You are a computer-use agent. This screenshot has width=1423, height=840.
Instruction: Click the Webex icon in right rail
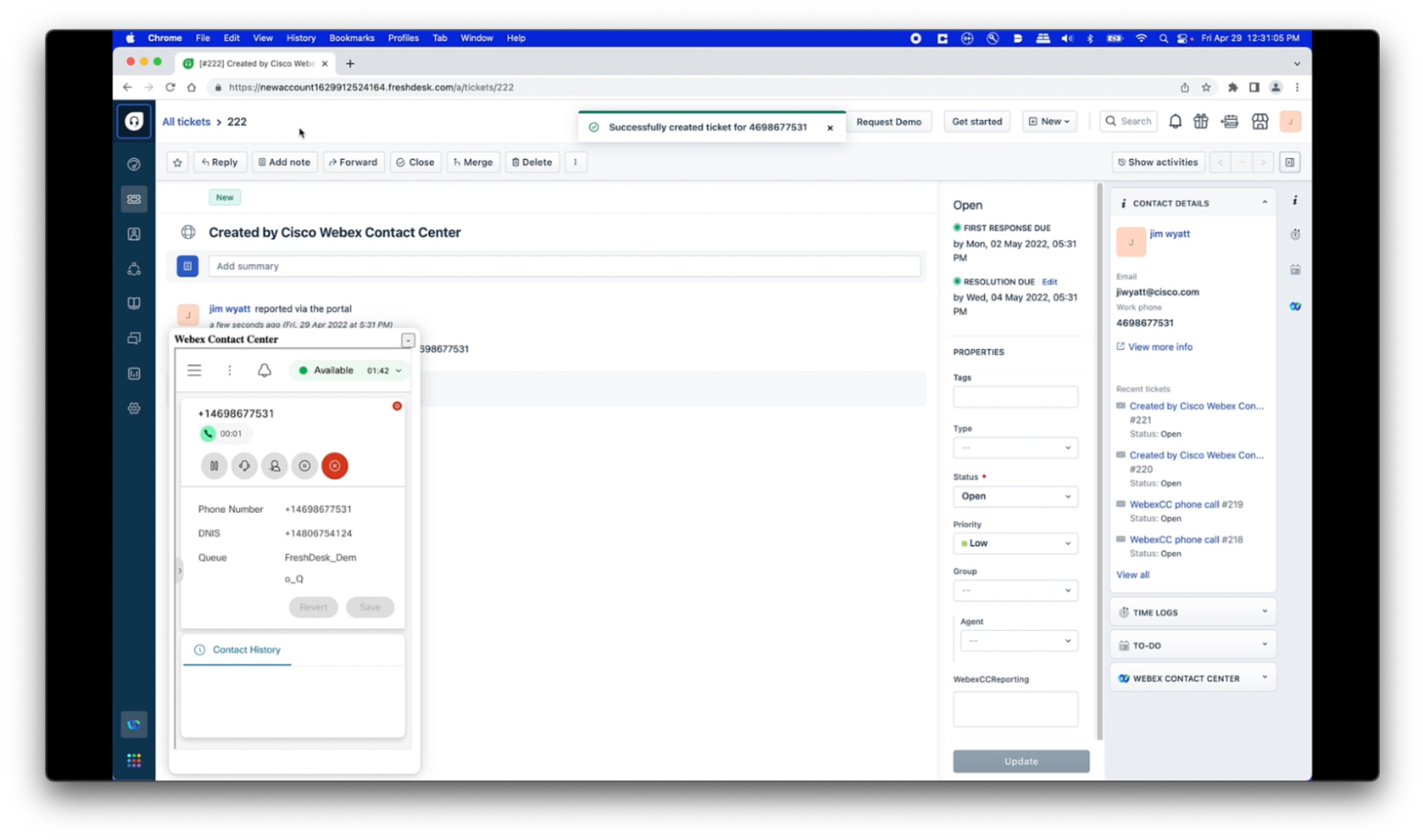pos(1295,306)
